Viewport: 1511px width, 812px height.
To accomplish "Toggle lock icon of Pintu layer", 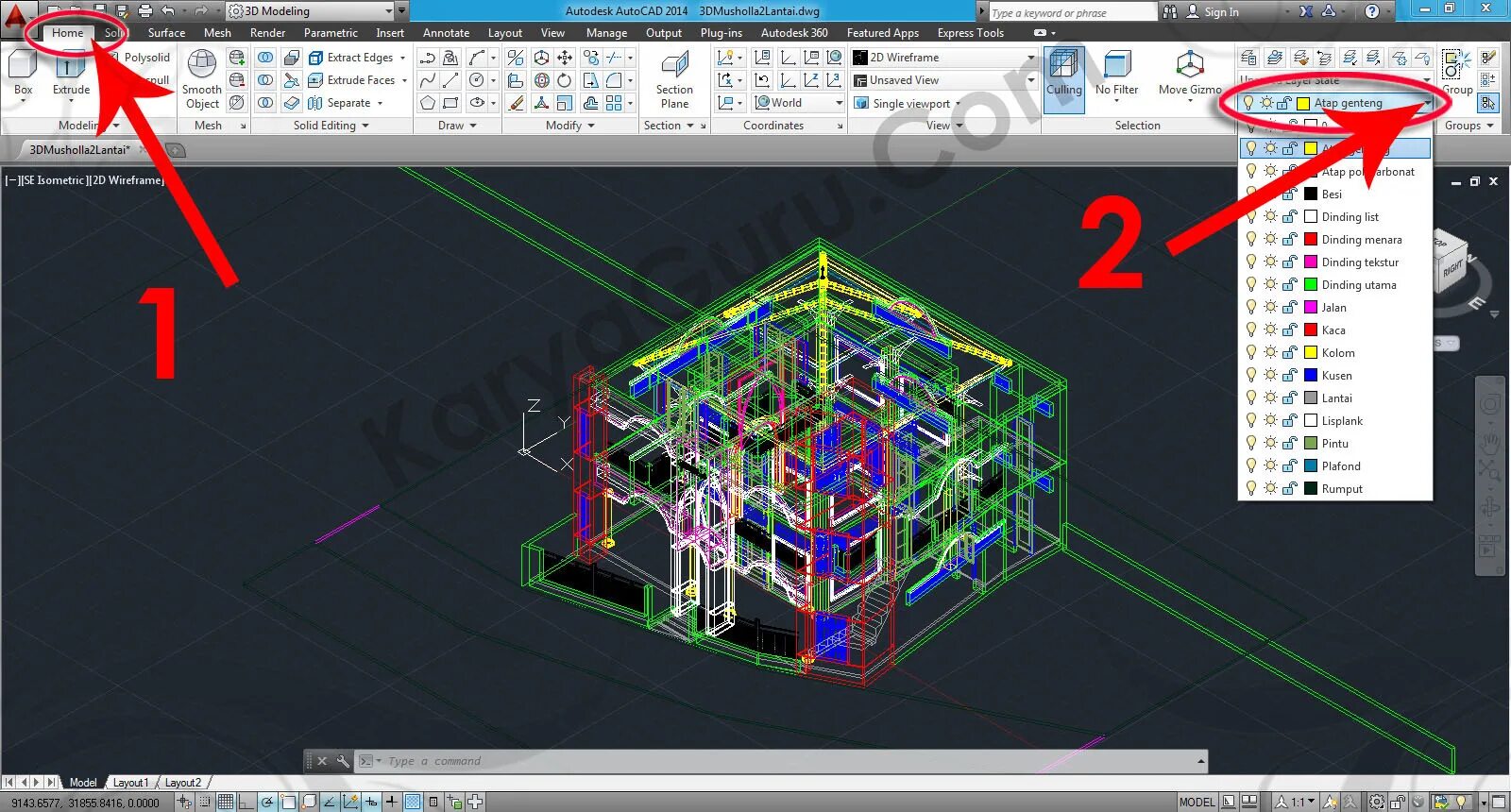I will [1290, 443].
